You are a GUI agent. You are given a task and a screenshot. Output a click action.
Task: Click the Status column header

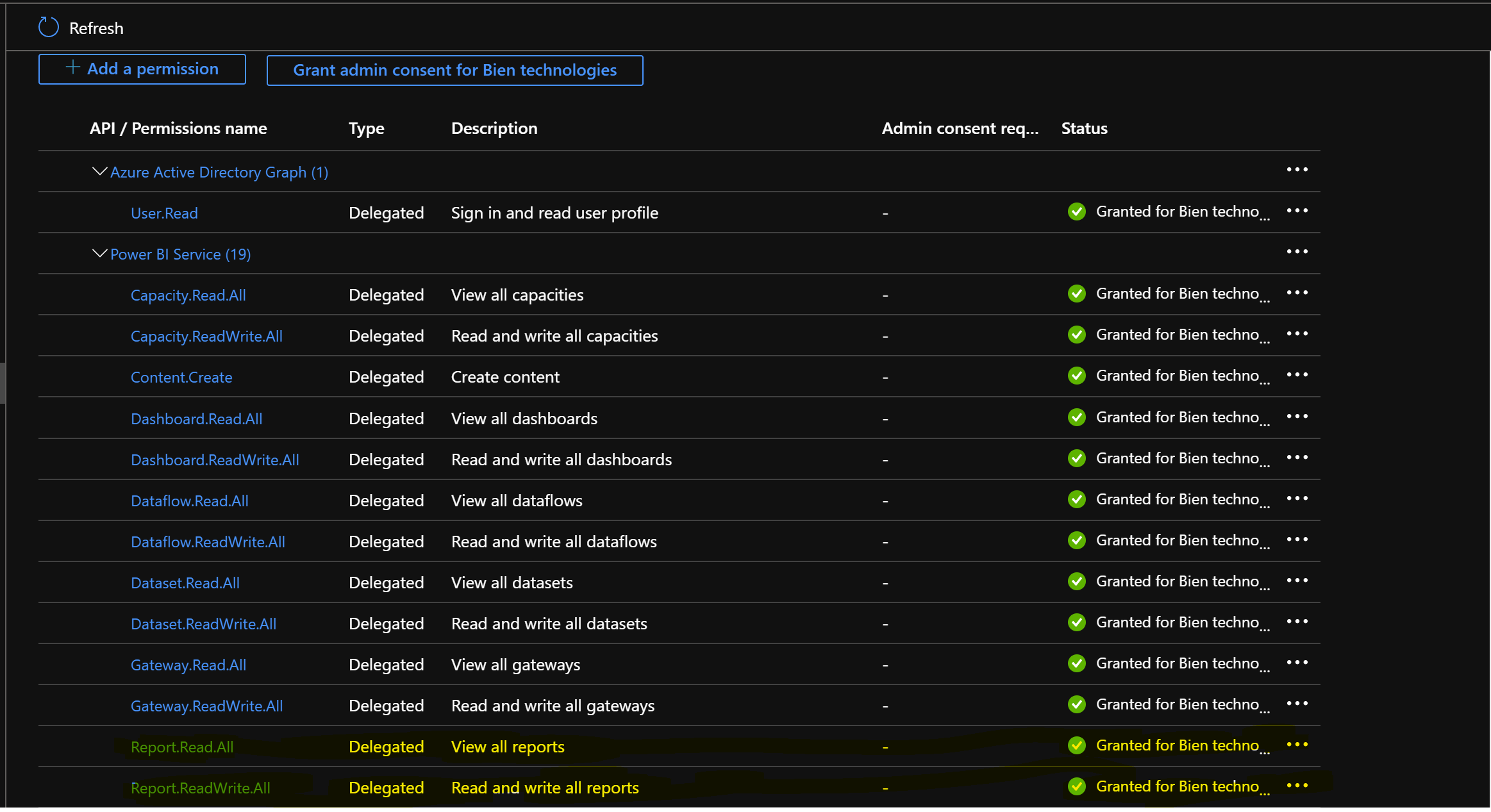1085,128
